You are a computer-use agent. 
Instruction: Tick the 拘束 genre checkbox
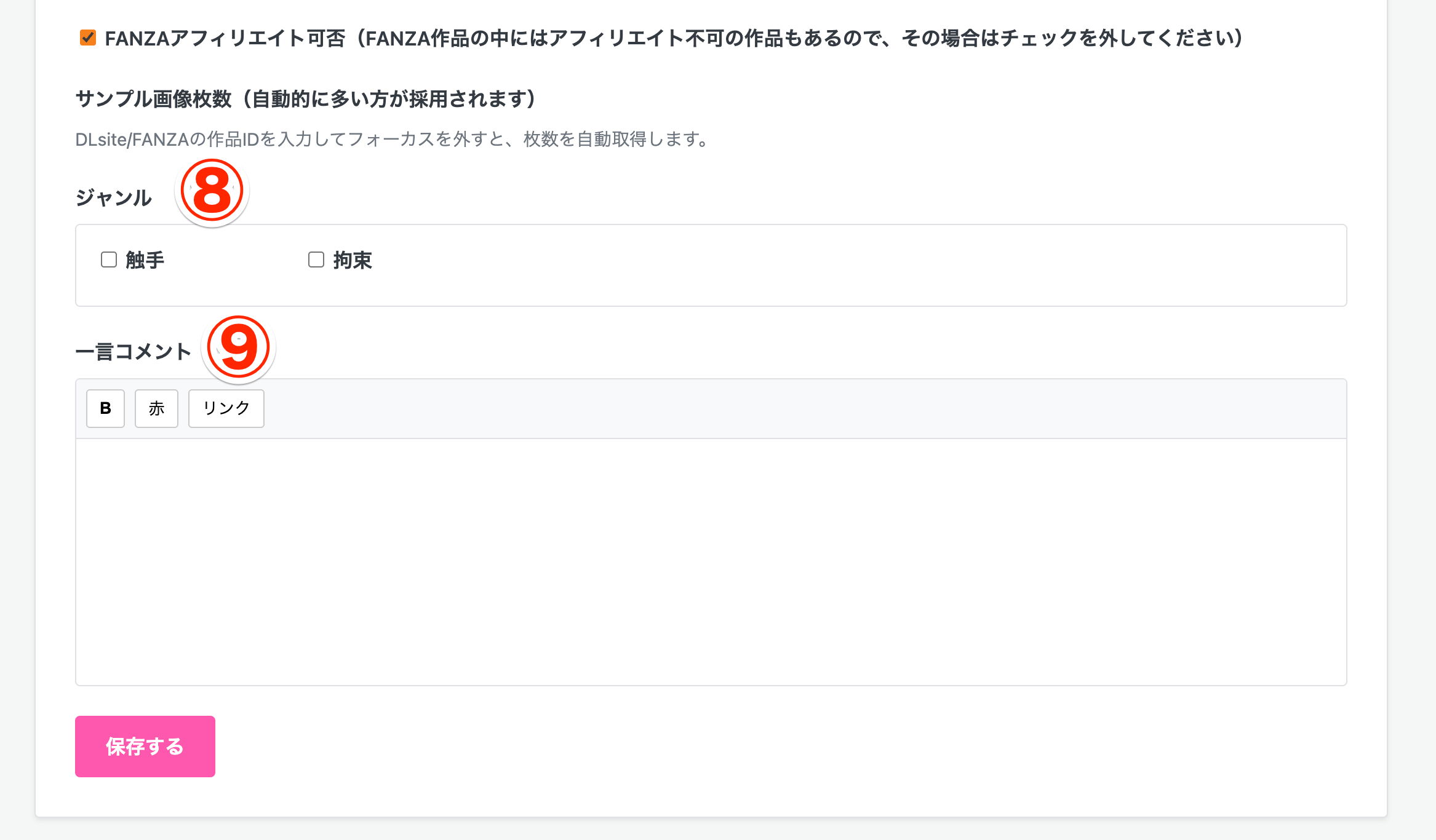point(316,260)
